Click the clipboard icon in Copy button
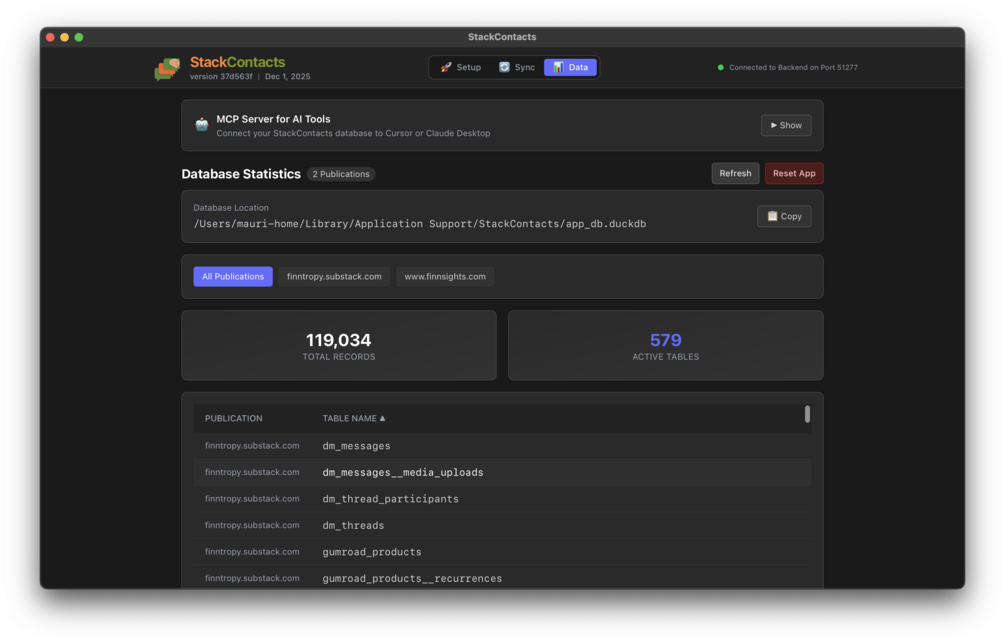 [772, 217]
